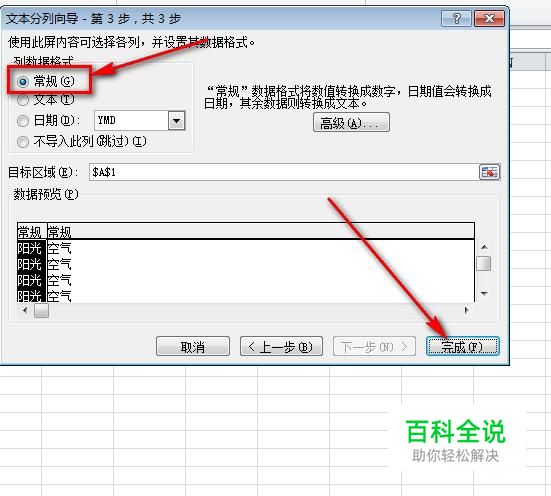The height and width of the screenshot is (496, 551).
Task: Click 阳光 in the first preview row
Action: point(31,248)
